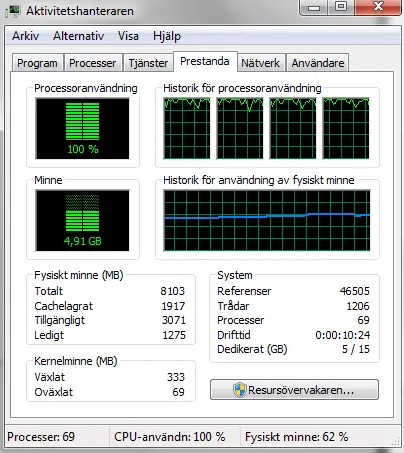The width and height of the screenshot is (404, 453).
Task: Click the Processoranvändning CPU meter showing 100 %
Action: pos(82,129)
